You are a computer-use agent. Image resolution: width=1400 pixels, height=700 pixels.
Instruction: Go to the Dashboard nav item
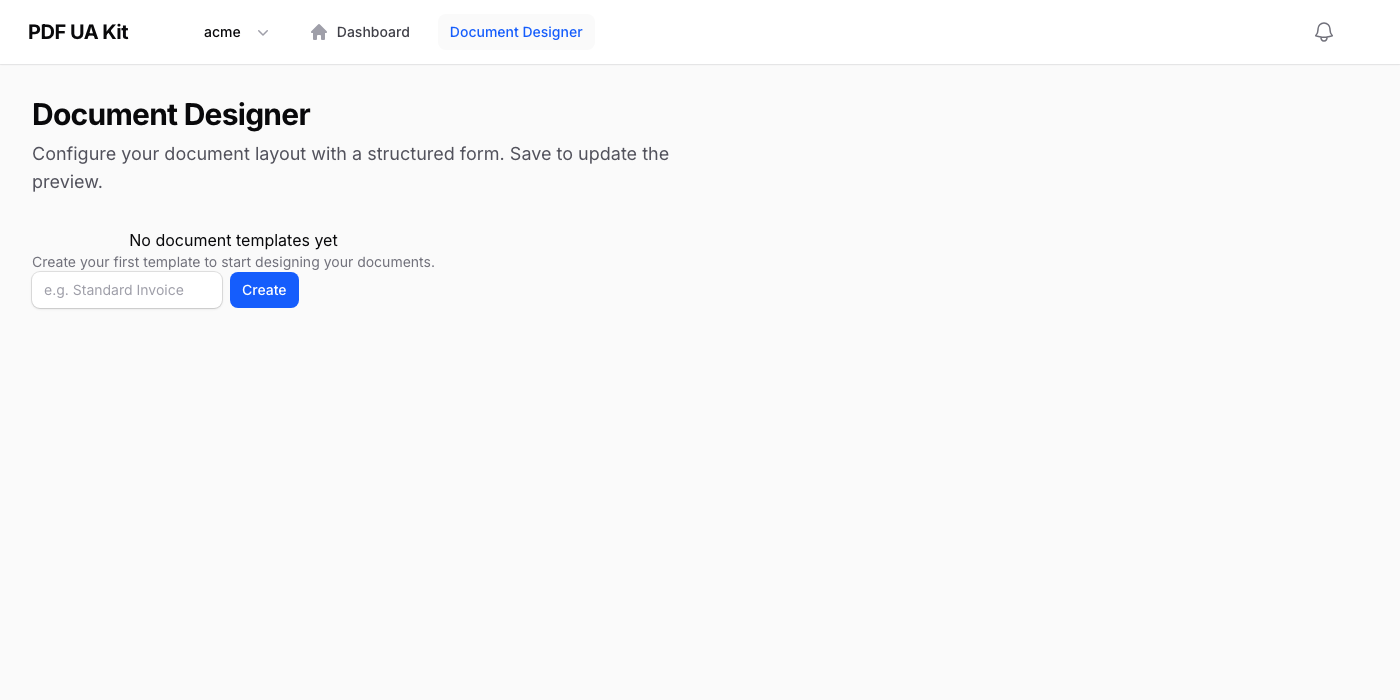[360, 32]
